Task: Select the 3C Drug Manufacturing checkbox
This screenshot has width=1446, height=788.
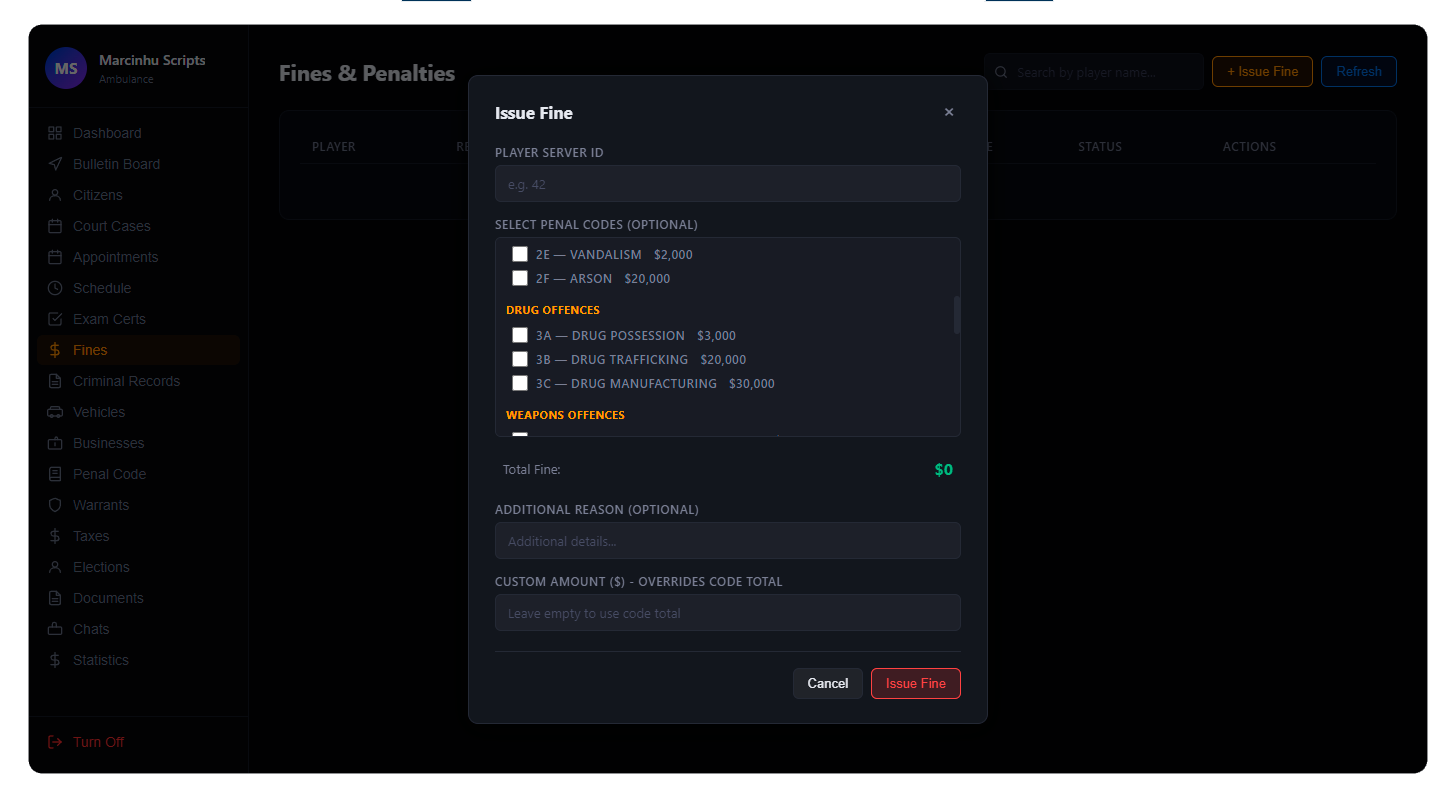Action: click(520, 383)
